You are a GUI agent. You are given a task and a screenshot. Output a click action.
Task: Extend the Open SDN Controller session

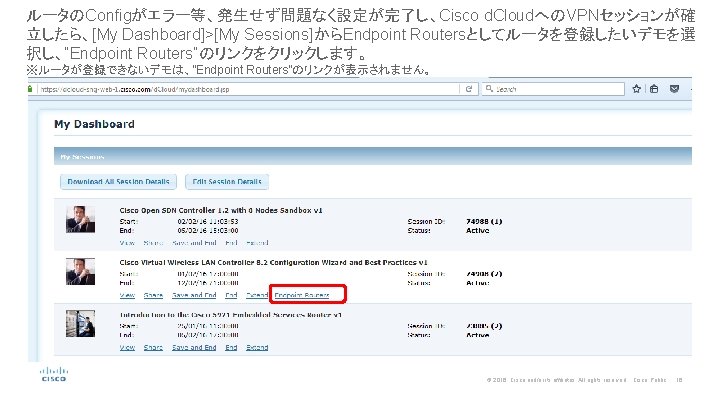(x=257, y=242)
